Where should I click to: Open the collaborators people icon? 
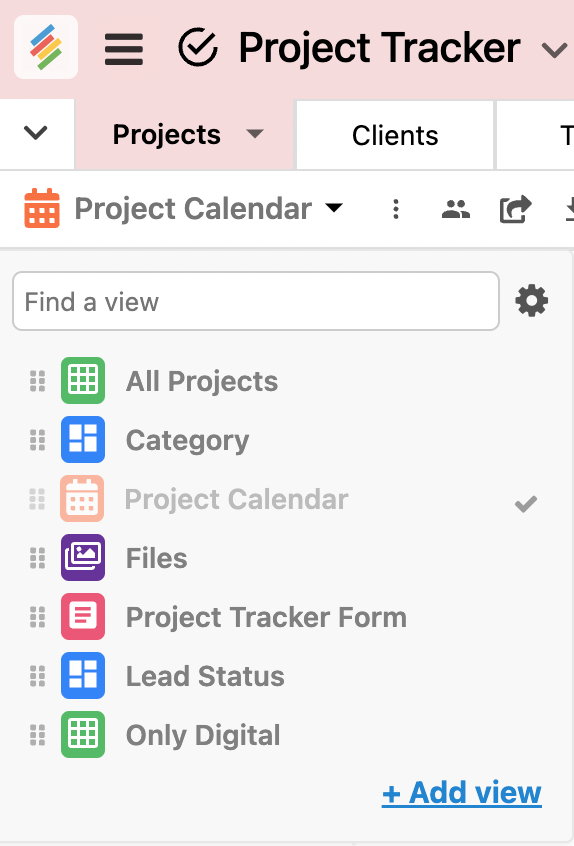[456, 209]
